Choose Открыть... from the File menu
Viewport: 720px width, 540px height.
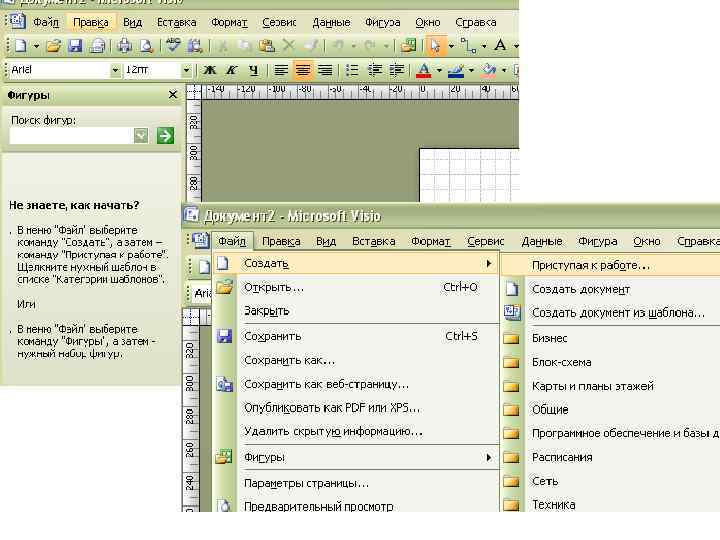[x=356, y=287]
